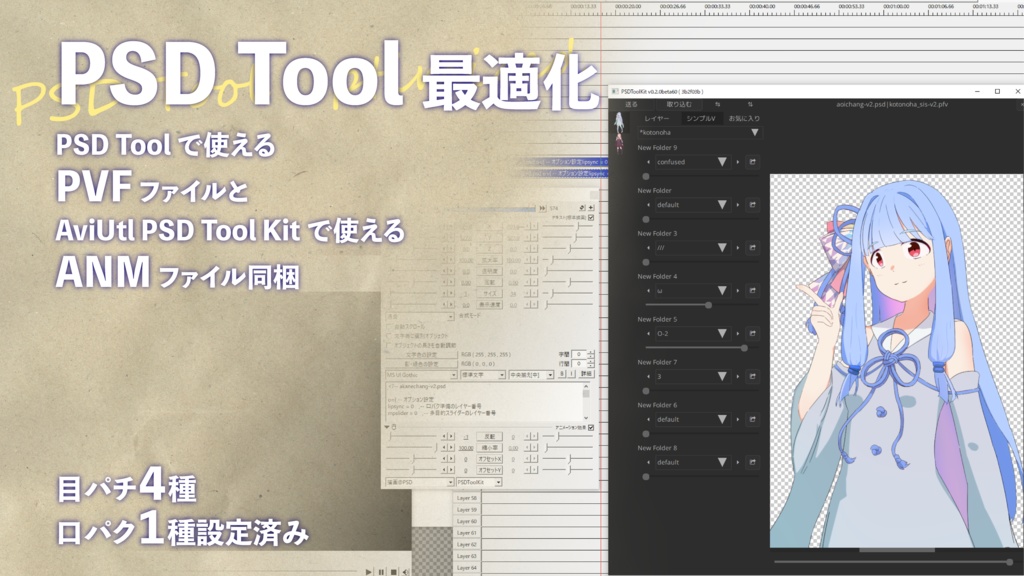Click export icon in New Folder 4 row
This screenshot has width=1024, height=576.
point(752,291)
